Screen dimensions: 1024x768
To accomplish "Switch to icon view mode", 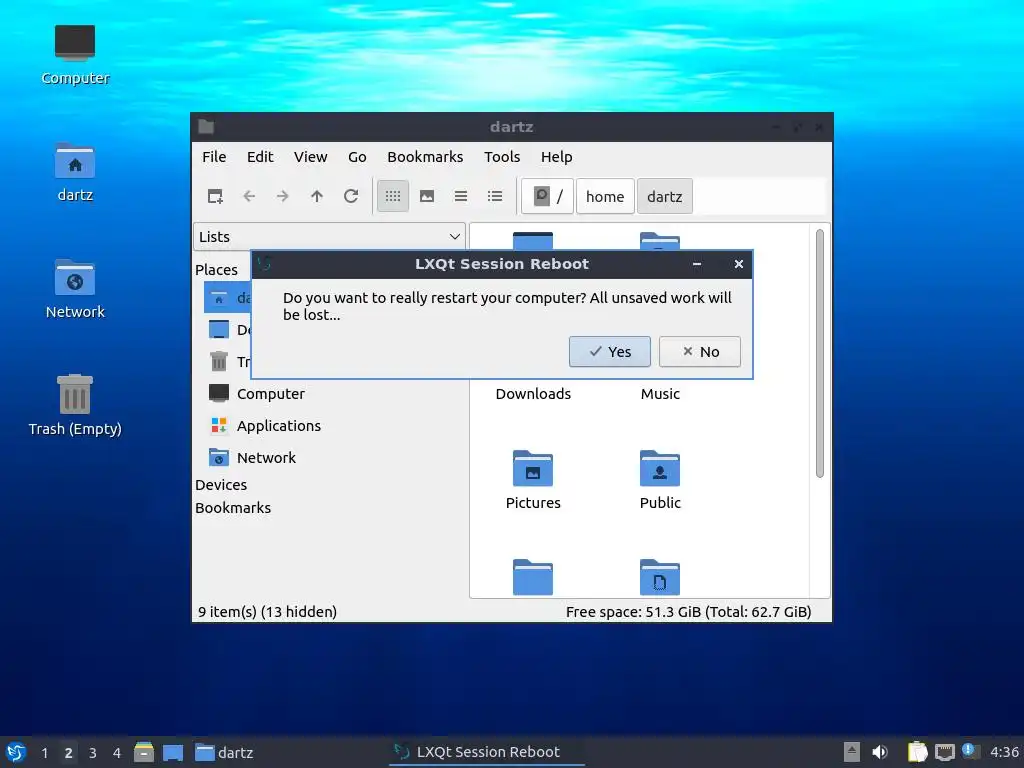I will (x=392, y=196).
